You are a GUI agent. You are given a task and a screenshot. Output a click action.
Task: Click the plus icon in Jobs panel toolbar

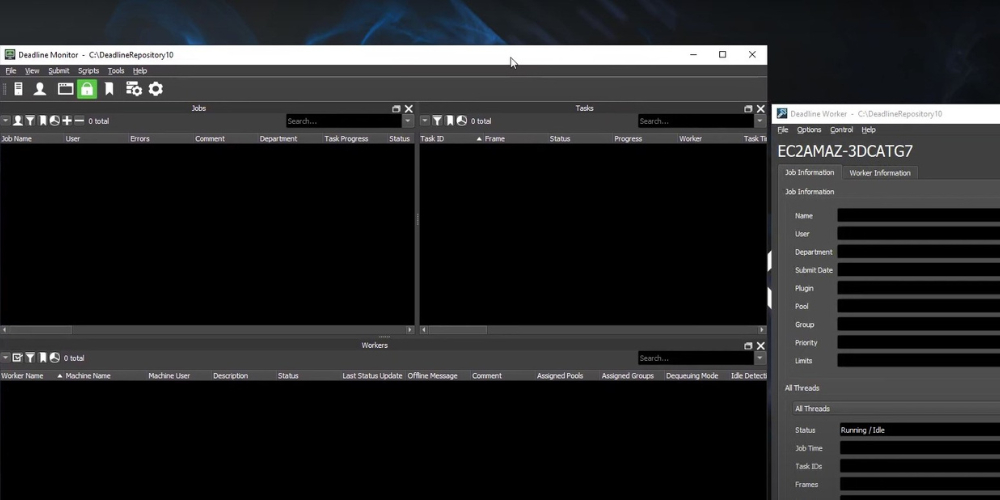pyautogui.click(x=67, y=121)
